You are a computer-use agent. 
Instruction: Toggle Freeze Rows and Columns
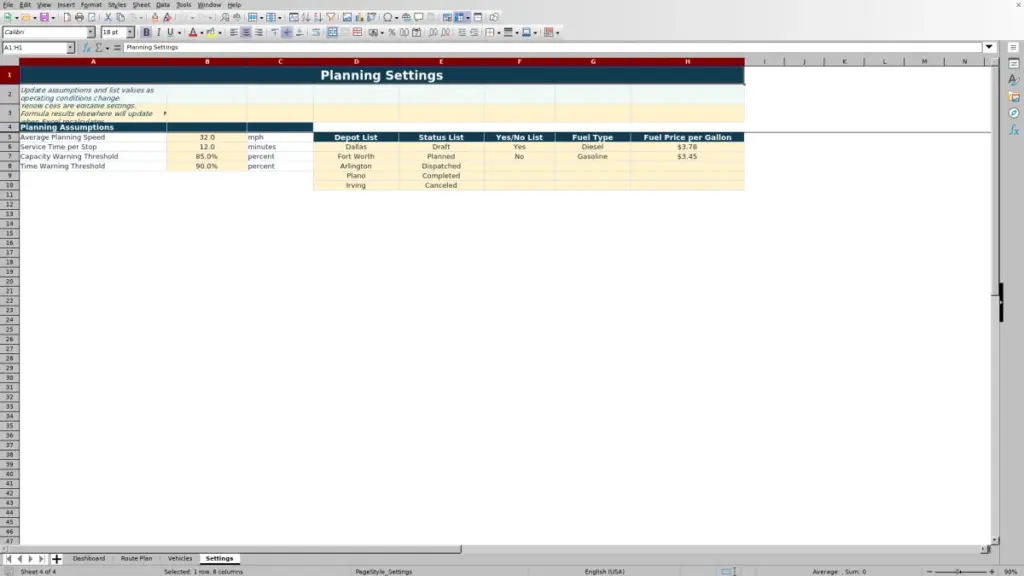tap(459, 17)
